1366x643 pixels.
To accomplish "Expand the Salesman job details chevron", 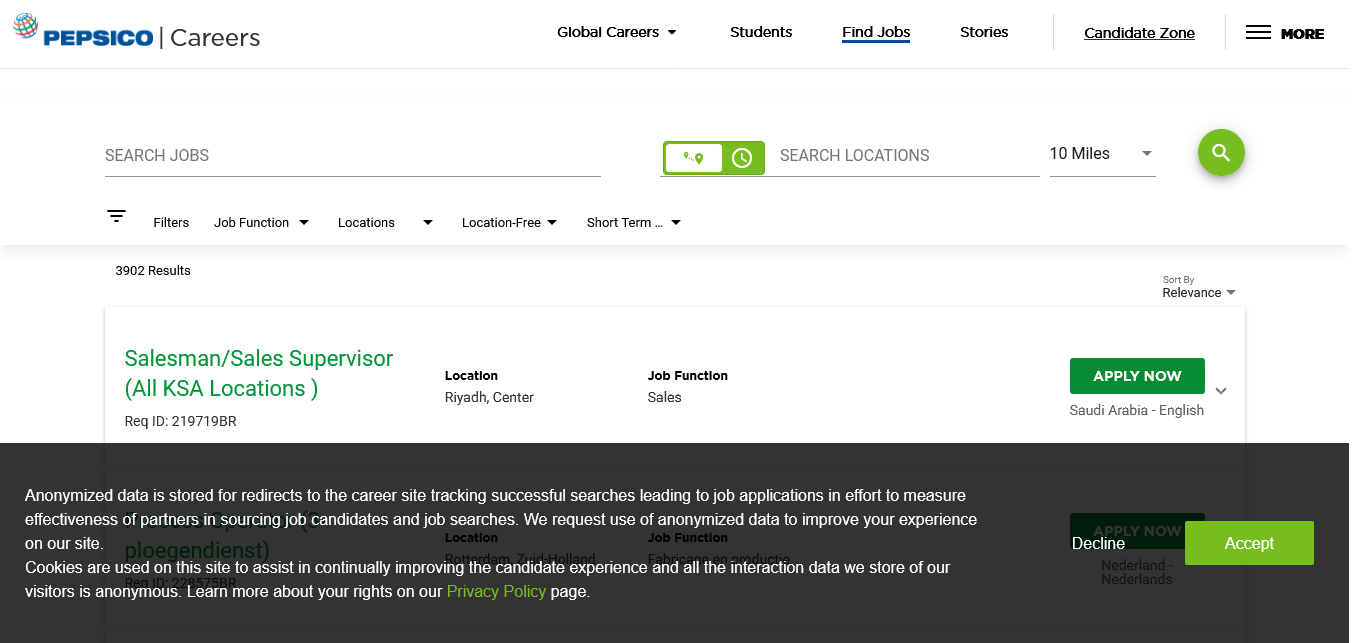I will pyautogui.click(x=1221, y=391).
